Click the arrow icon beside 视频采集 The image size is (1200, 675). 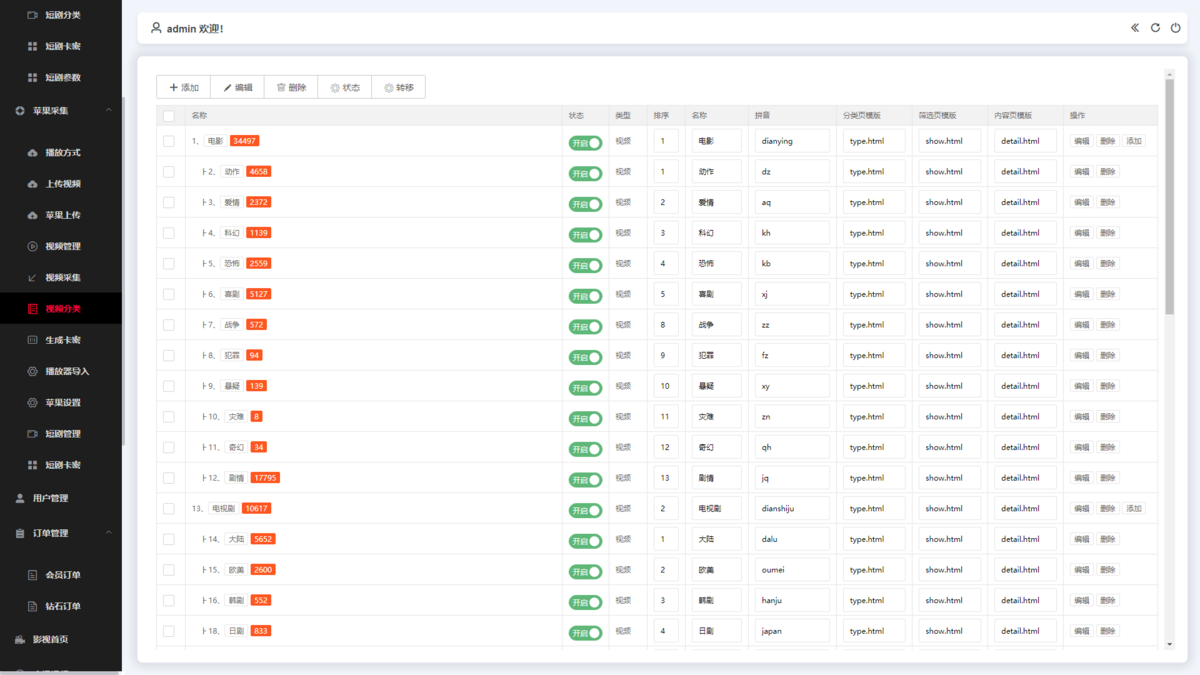[32, 277]
